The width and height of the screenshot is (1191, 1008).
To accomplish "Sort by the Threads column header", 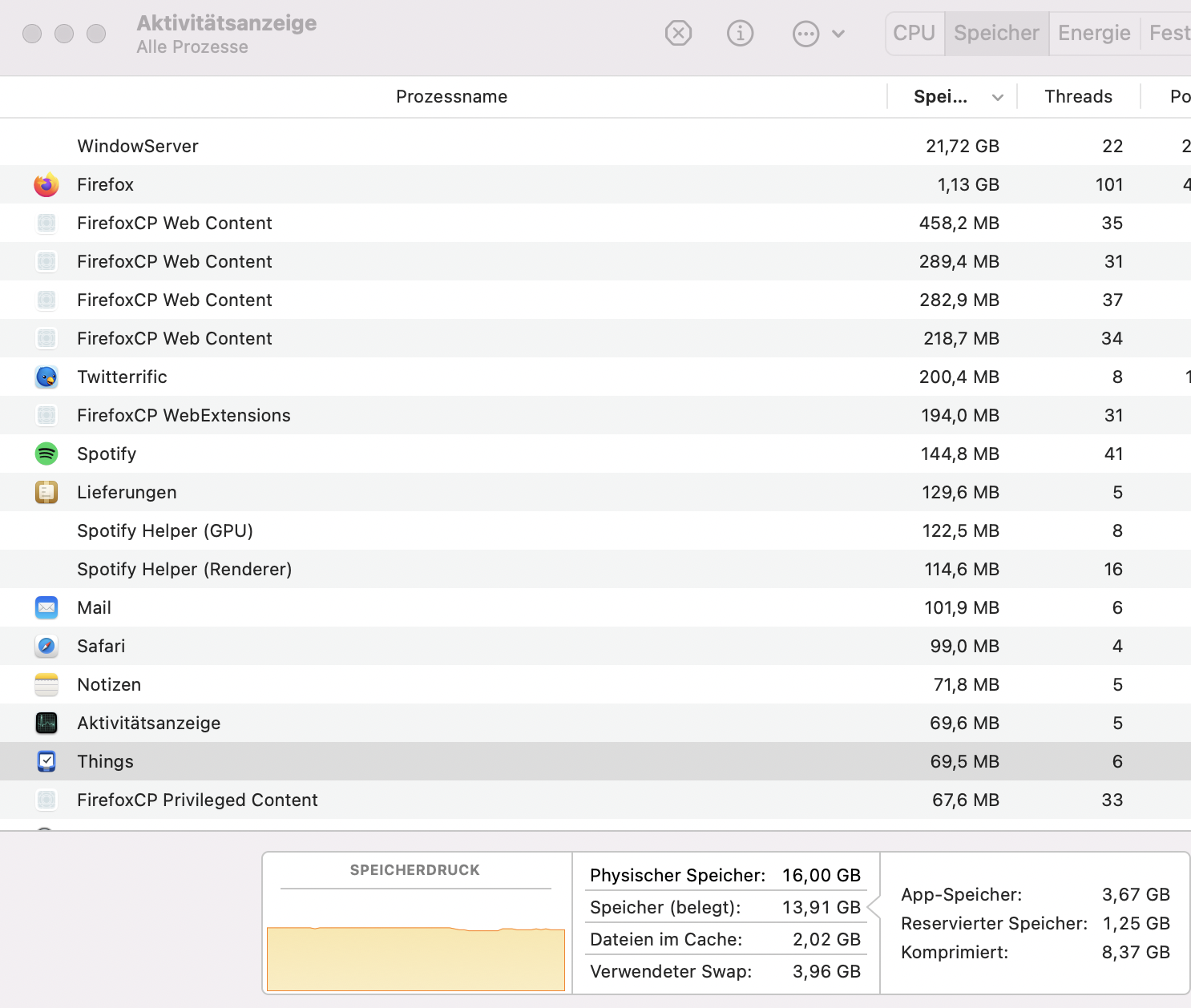I will (x=1078, y=96).
